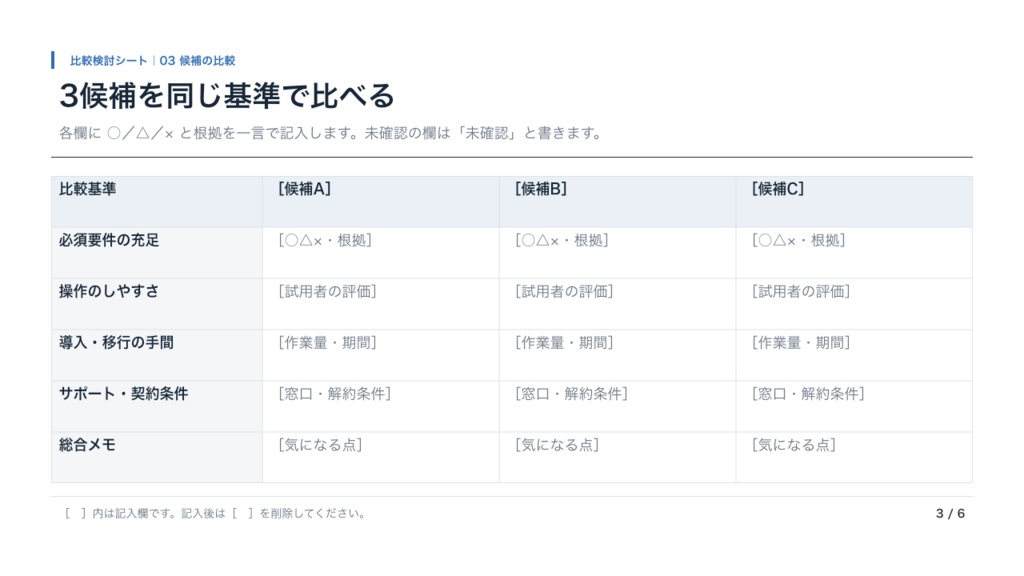Select [気になる点] in the 候補B column
Screen dimensions: 1024x576
tap(557, 445)
